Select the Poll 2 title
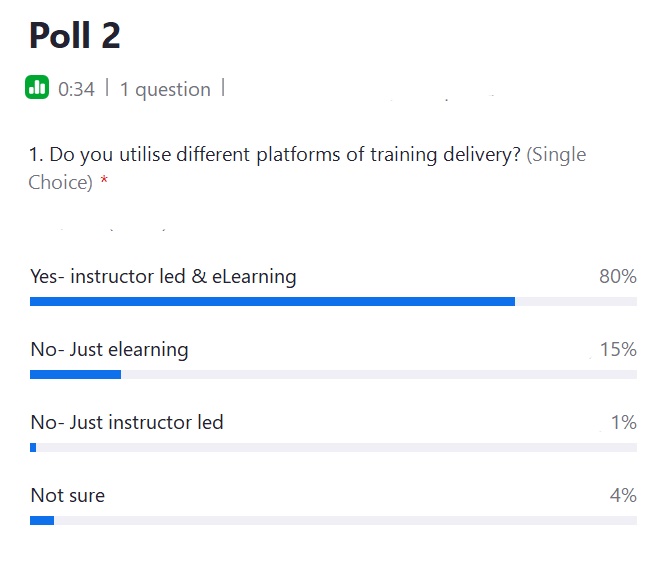Image resolution: width=663 pixels, height=573 pixels. pyautogui.click(x=75, y=36)
